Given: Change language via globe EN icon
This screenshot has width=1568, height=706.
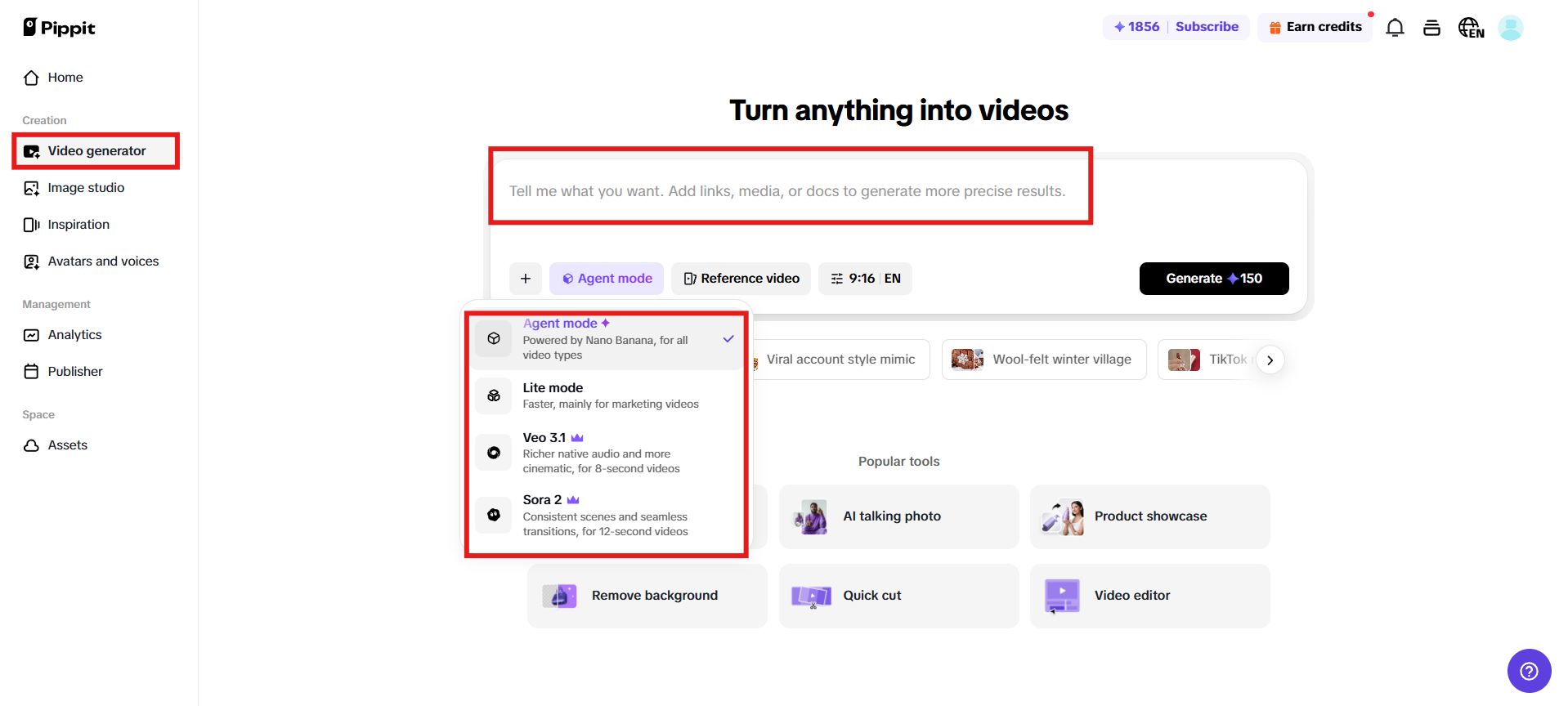Looking at the screenshot, I should 1471,28.
